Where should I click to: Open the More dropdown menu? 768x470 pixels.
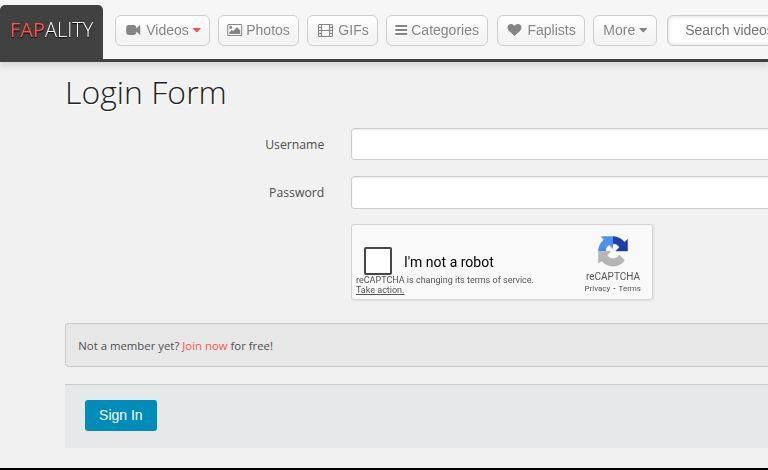tap(624, 30)
